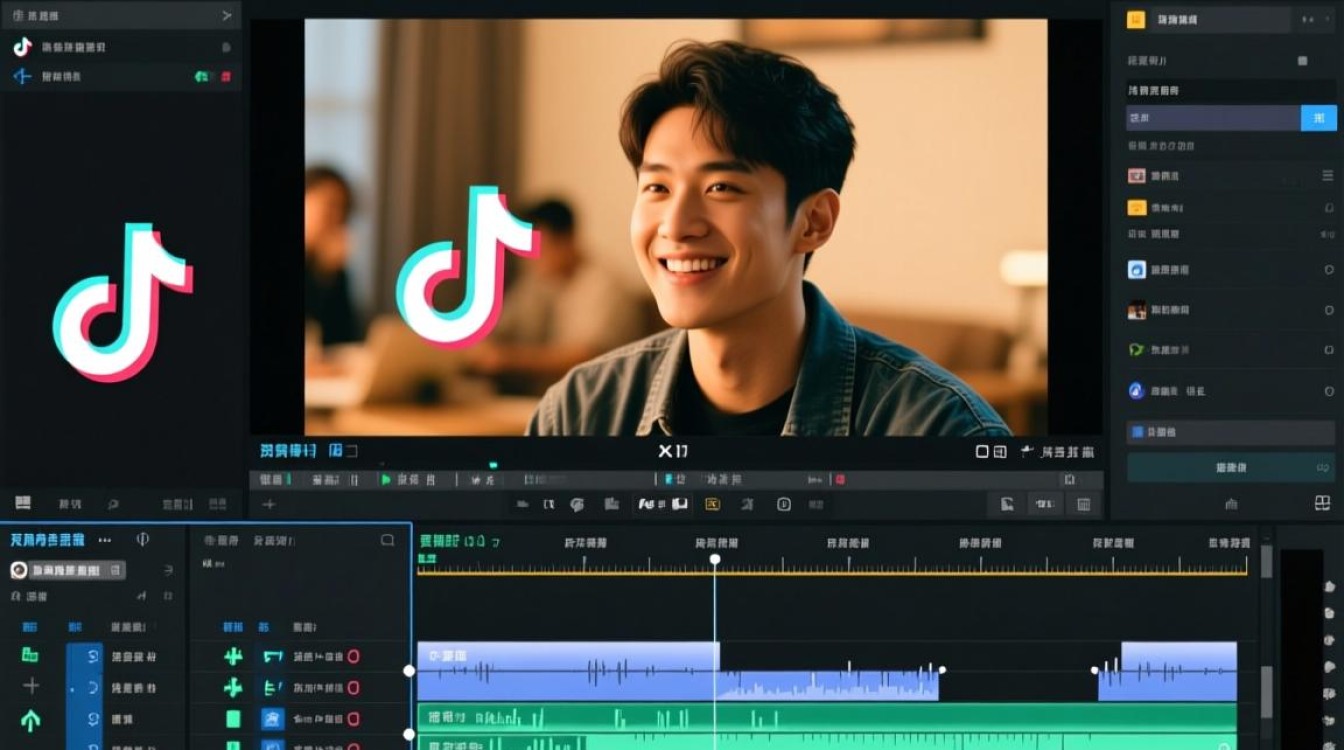Click the yellow framed icon in the center toolbar
The height and width of the screenshot is (750, 1344).
click(x=712, y=505)
